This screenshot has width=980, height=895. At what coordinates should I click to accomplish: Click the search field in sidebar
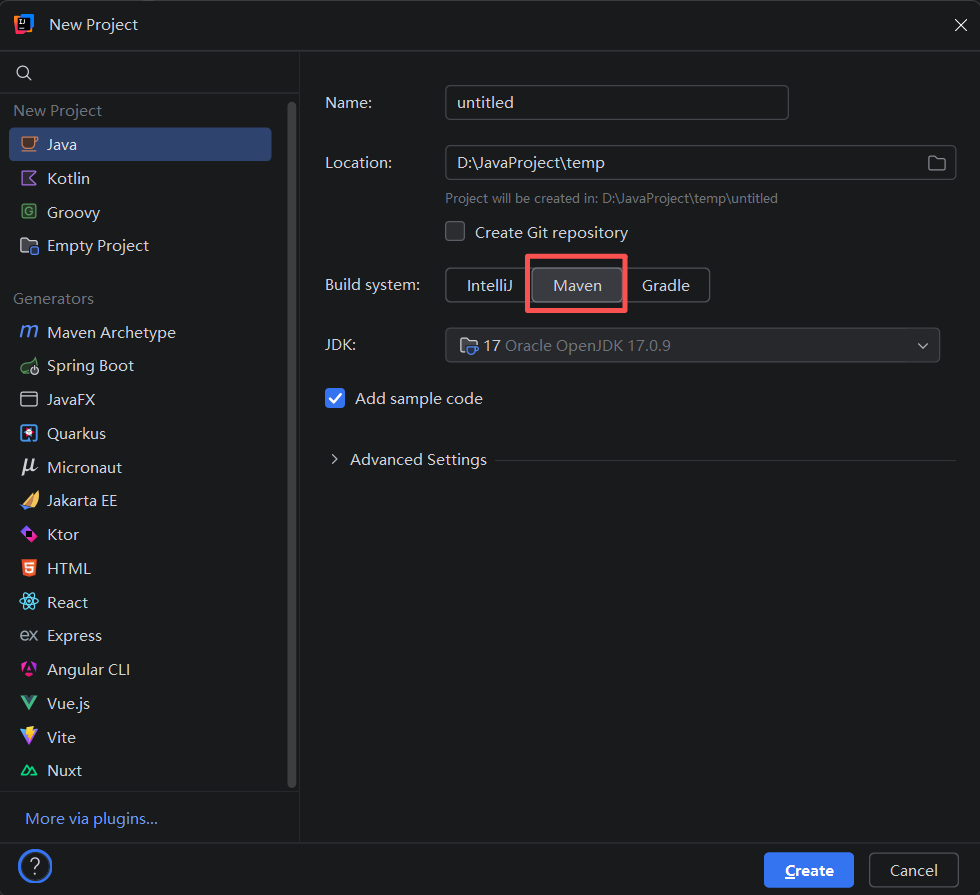click(x=150, y=73)
